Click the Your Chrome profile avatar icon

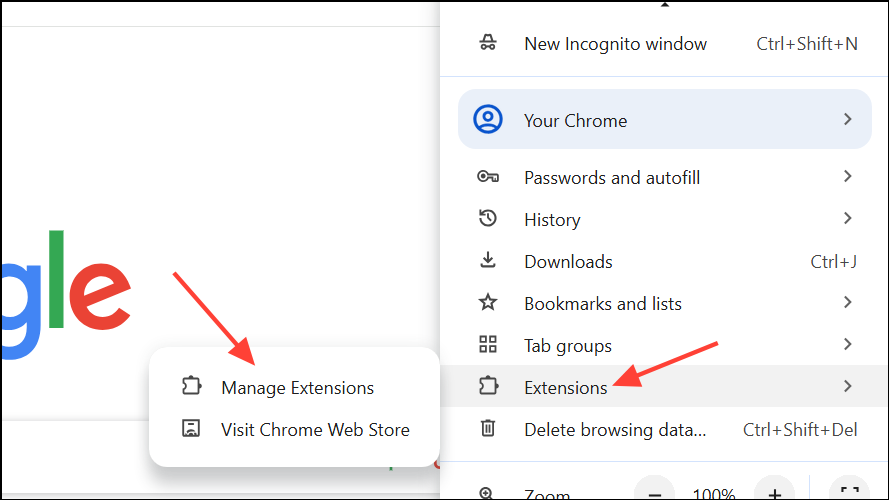click(x=488, y=120)
